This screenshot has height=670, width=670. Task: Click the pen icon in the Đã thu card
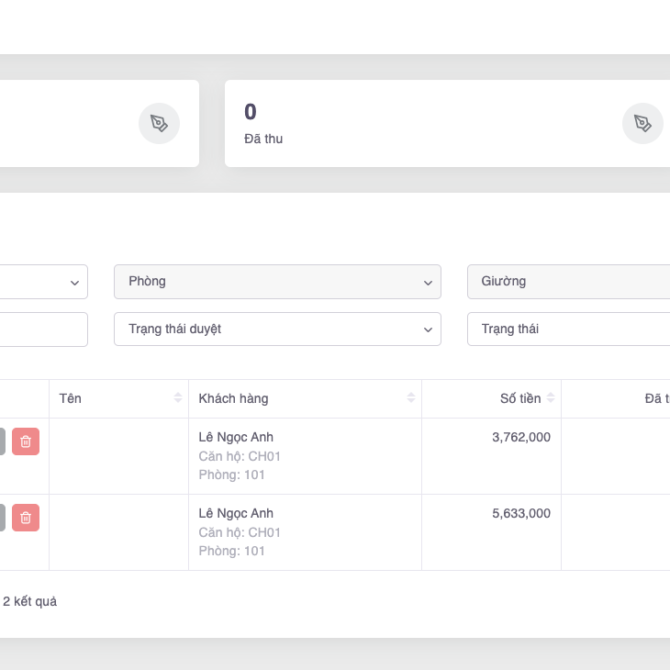tap(642, 123)
